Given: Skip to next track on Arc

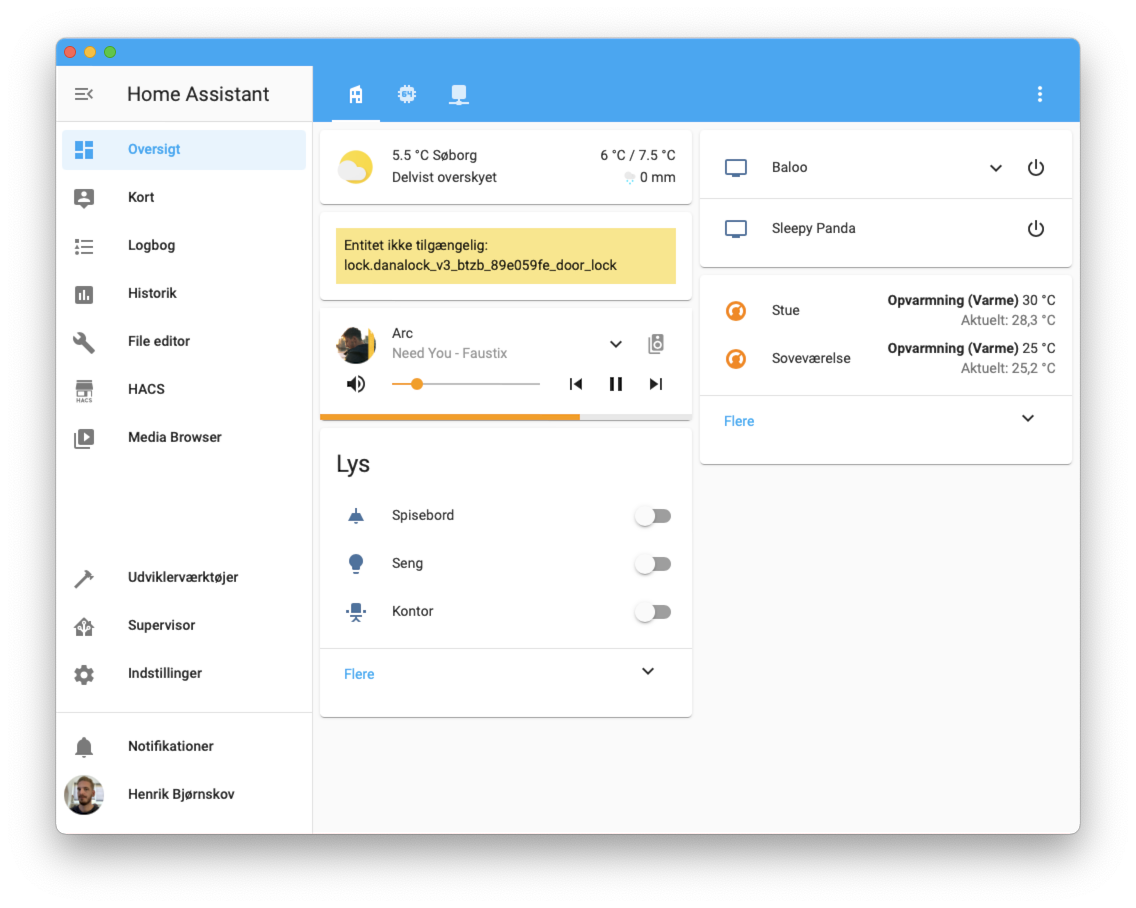Looking at the screenshot, I should 656,384.
